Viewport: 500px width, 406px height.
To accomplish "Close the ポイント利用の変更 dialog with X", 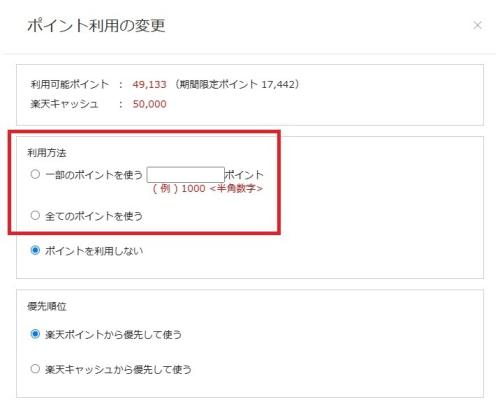I will point(477,25).
